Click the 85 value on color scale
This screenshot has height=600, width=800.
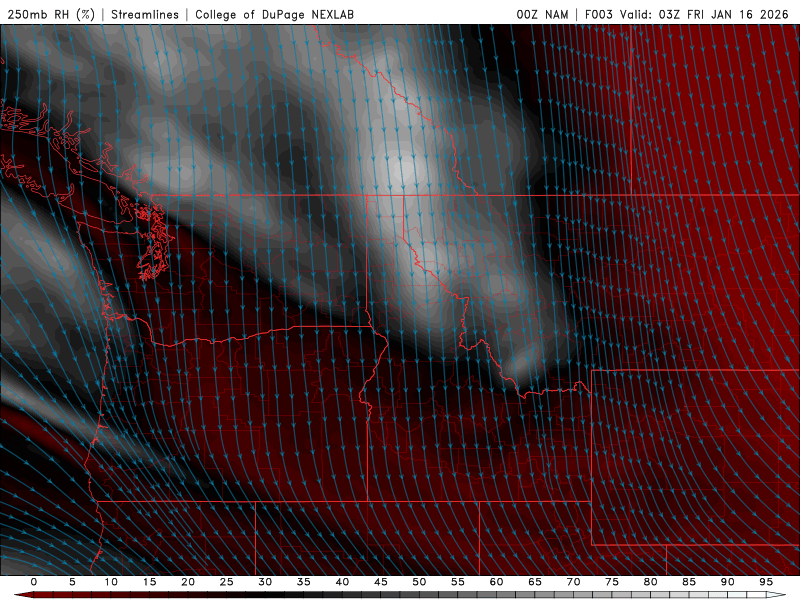click(x=689, y=582)
